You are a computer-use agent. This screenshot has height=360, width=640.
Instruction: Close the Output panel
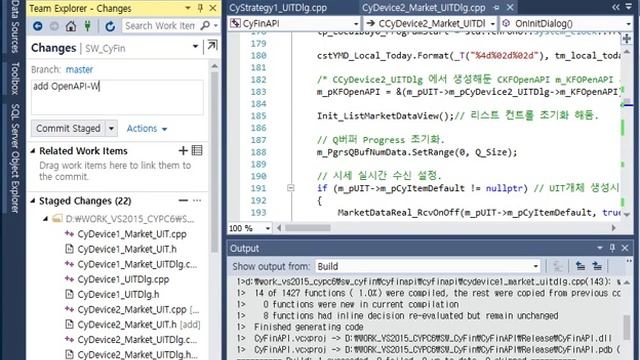(625, 248)
